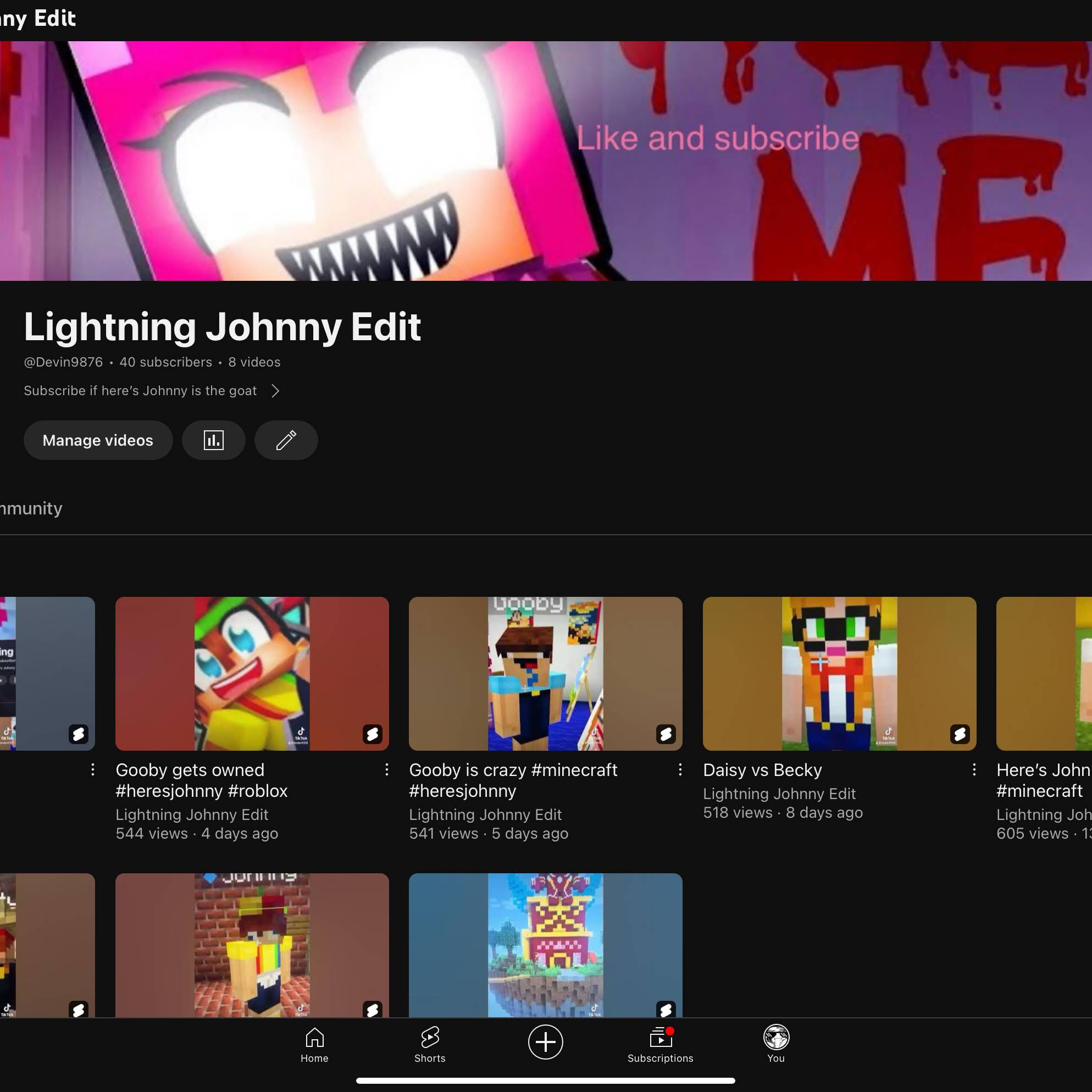
Task: Click 518 views · 8 days ago text
Action: (x=783, y=812)
